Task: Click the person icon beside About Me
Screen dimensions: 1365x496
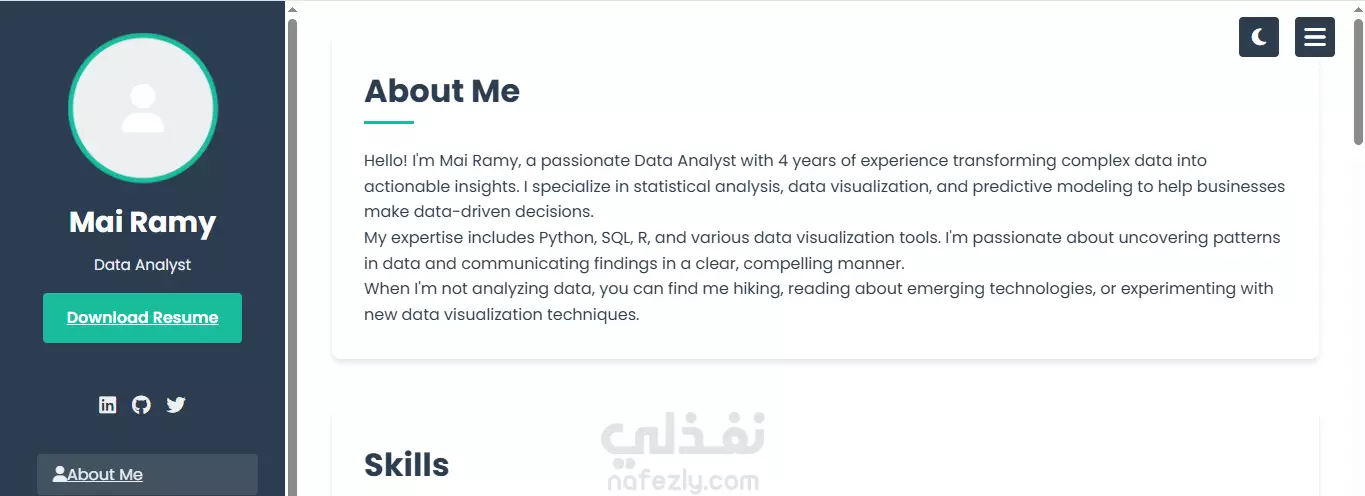Action: point(60,474)
